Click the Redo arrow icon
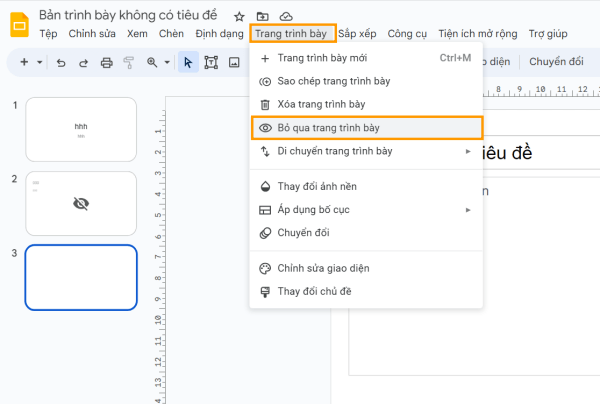 tap(83, 62)
